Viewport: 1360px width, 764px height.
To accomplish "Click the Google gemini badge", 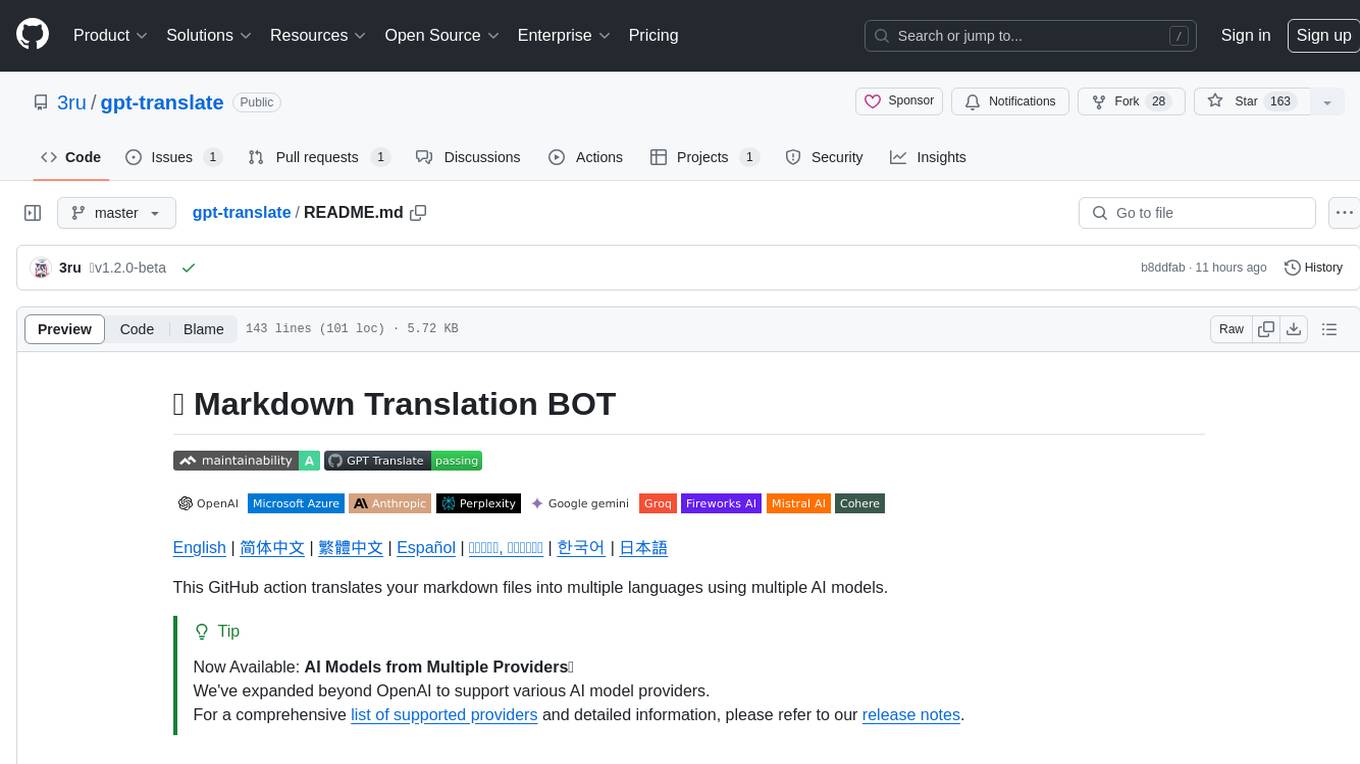I will pyautogui.click(x=581, y=503).
